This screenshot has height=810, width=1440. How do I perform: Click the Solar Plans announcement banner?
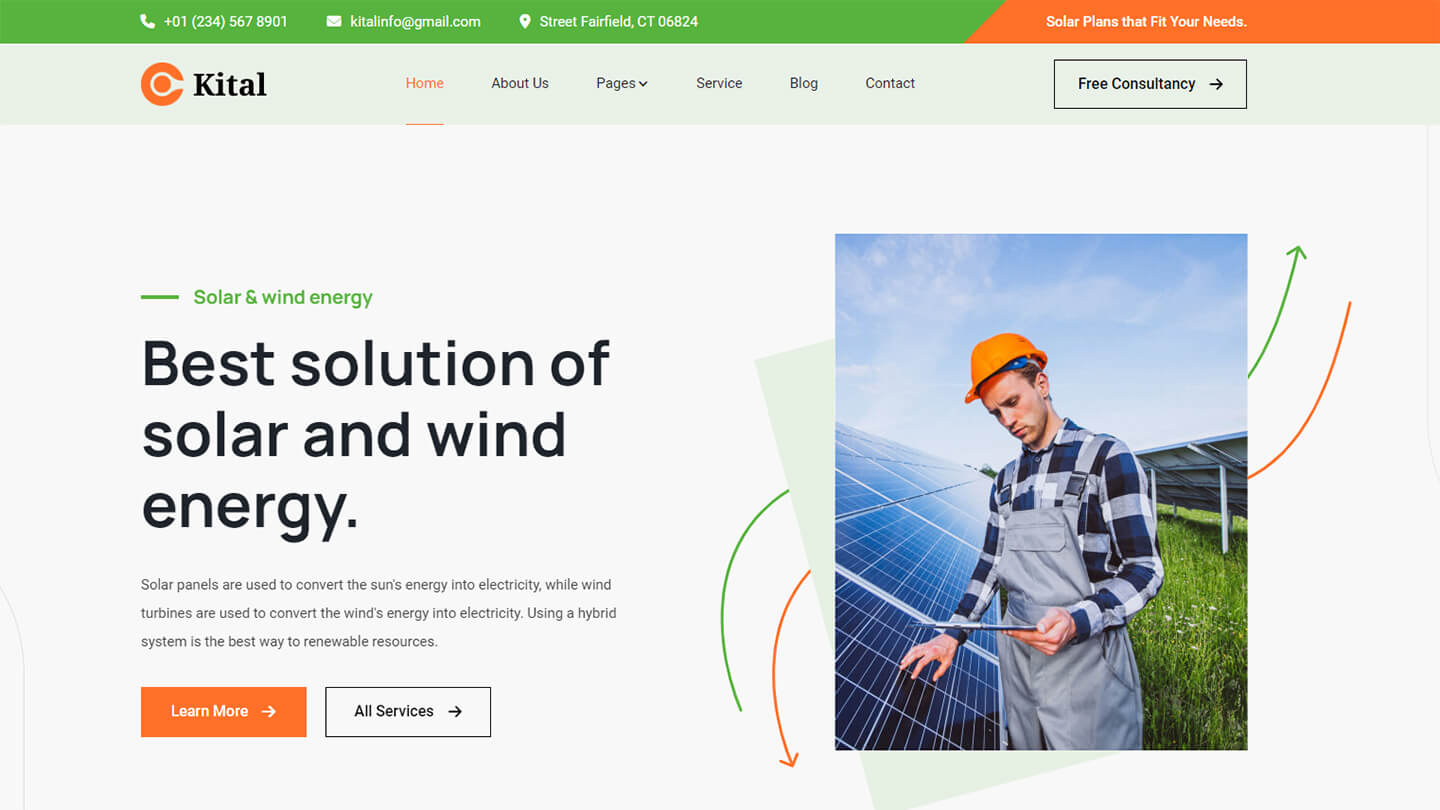pos(1146,21)
